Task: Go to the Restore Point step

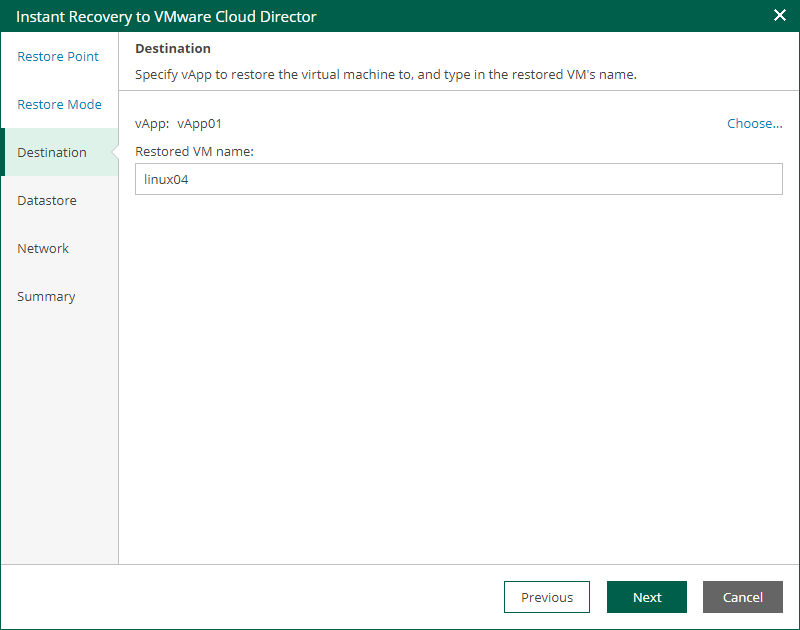Action: pos(58,56)
